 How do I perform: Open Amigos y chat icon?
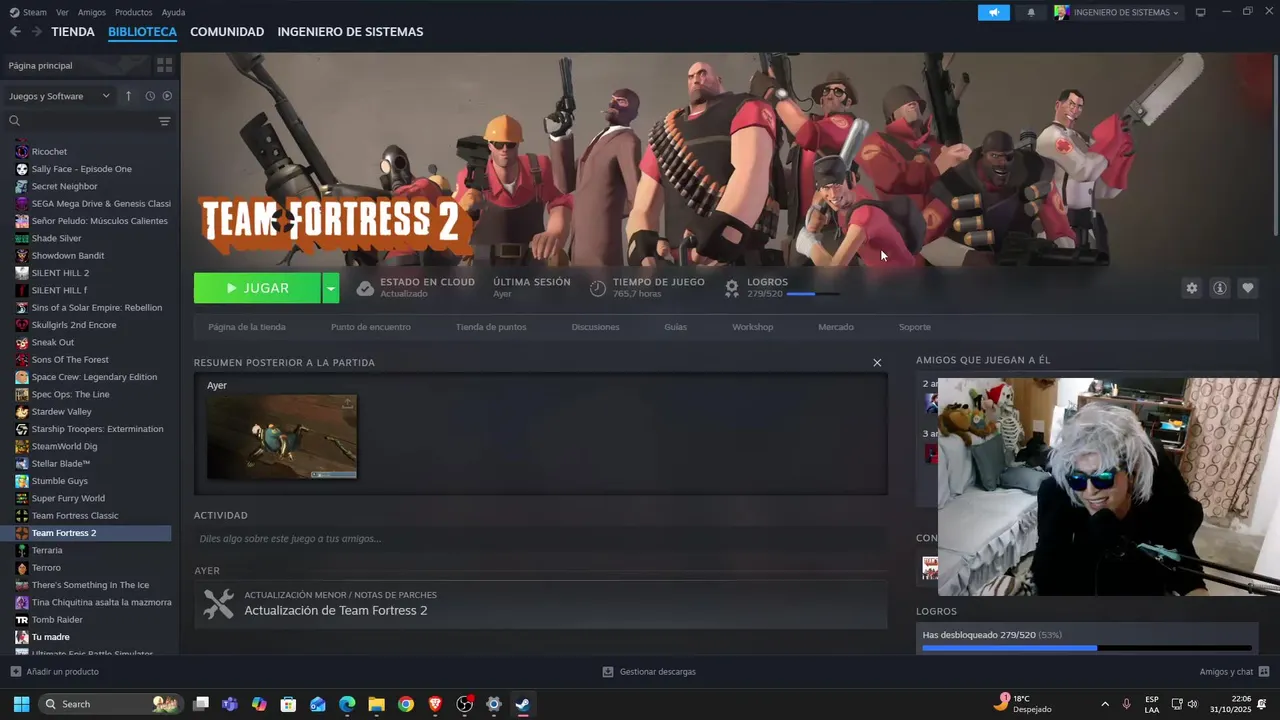coord(1264,672)
